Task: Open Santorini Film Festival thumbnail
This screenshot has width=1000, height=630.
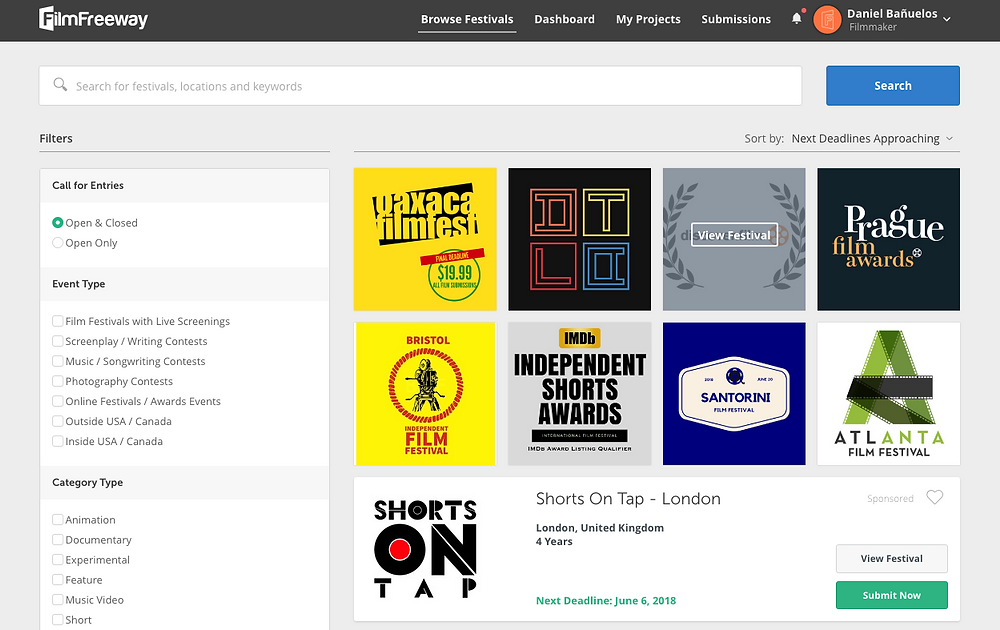Action: click(x=734, y=393)
